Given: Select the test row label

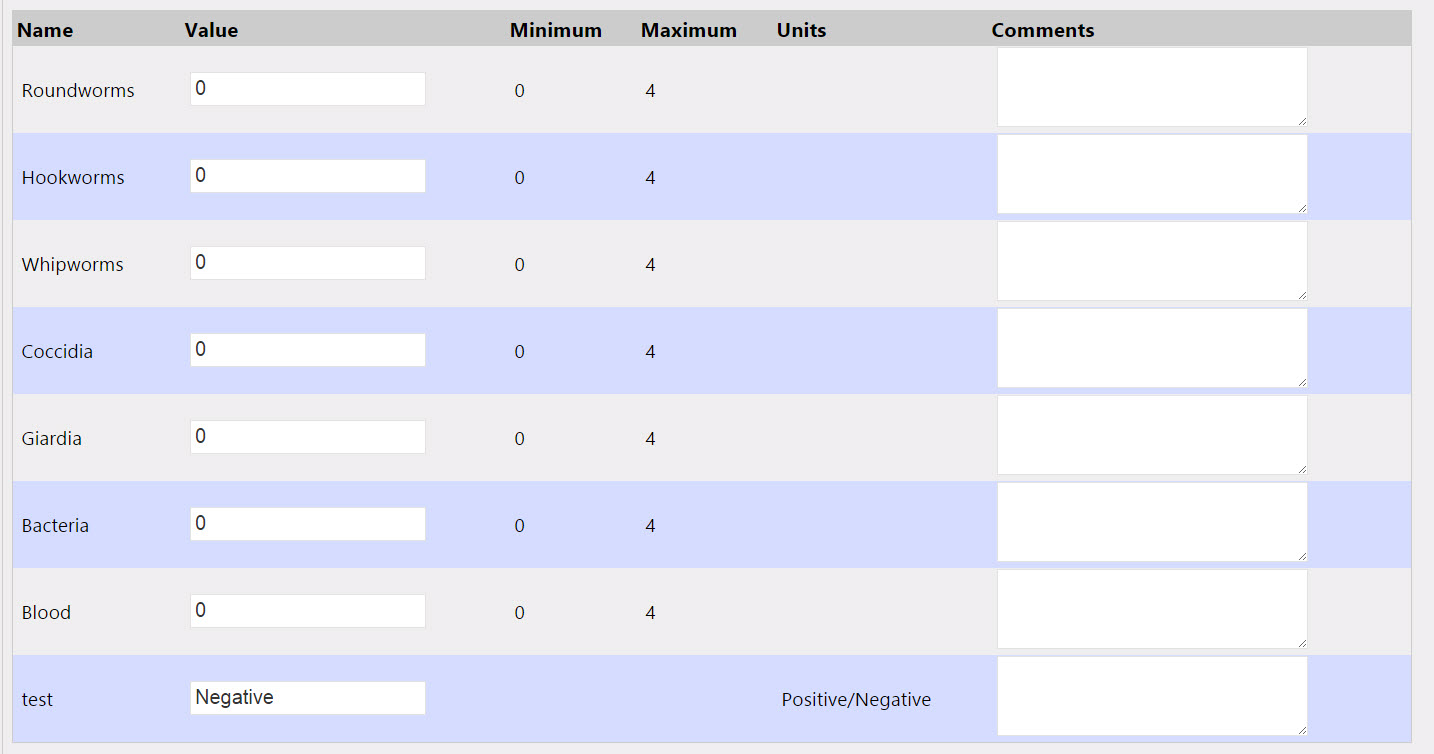Looking at the screenshot, I should (37, 700).
